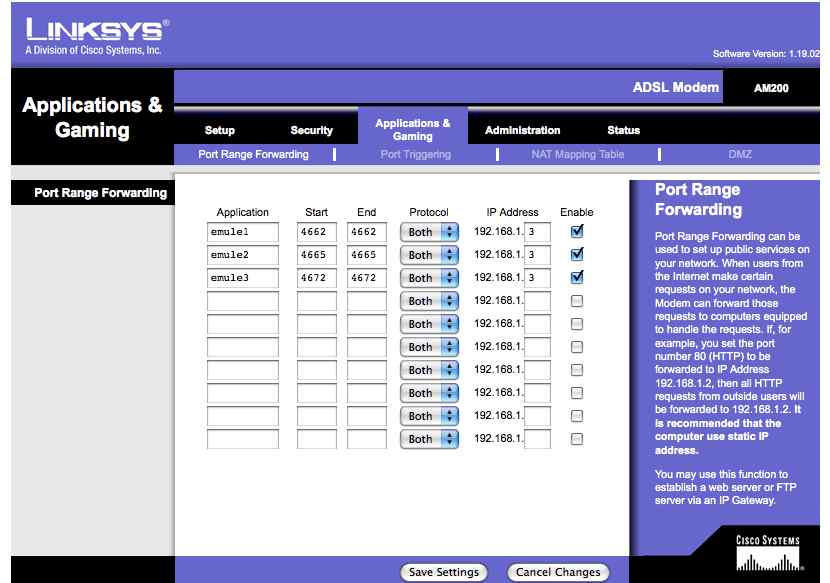Open Protocol dropdown in fifth row
This screenshot has height=583, width=830.
pyautogui.click(x=429, y=324)
